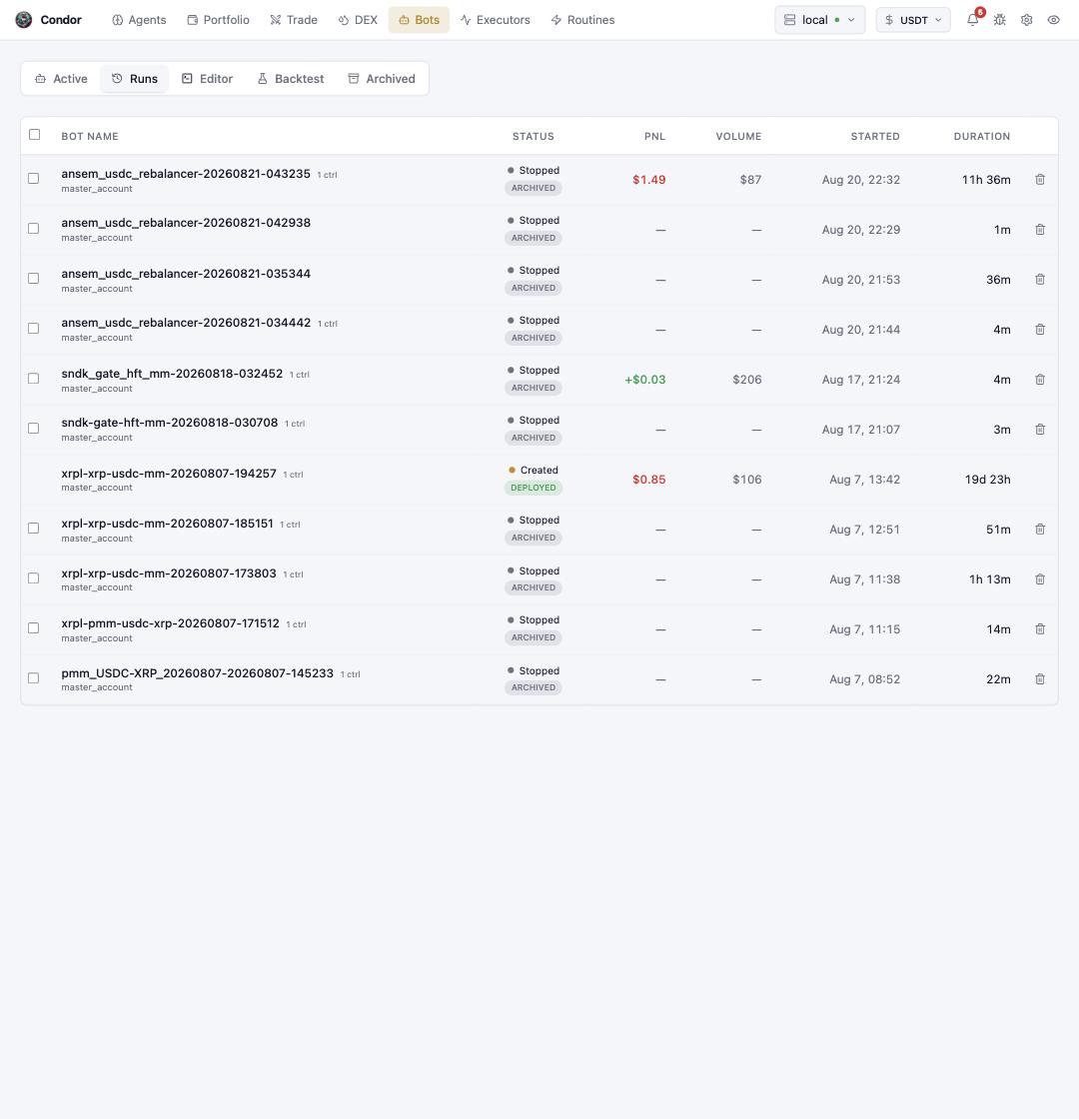This screenshot has width=1079, height=1120.
Task: Open the notifications bell
Action: point(973,20)
